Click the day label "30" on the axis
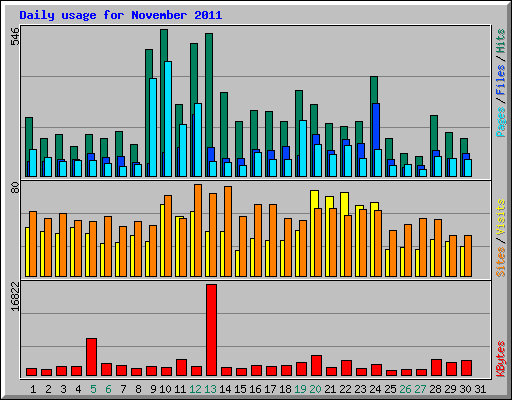This screenshot has height=400, width=512. [465, 389]
